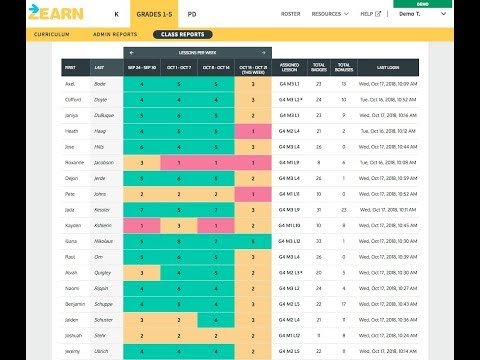
Task: Select last name Jacobson
Action: coord(104,163)
